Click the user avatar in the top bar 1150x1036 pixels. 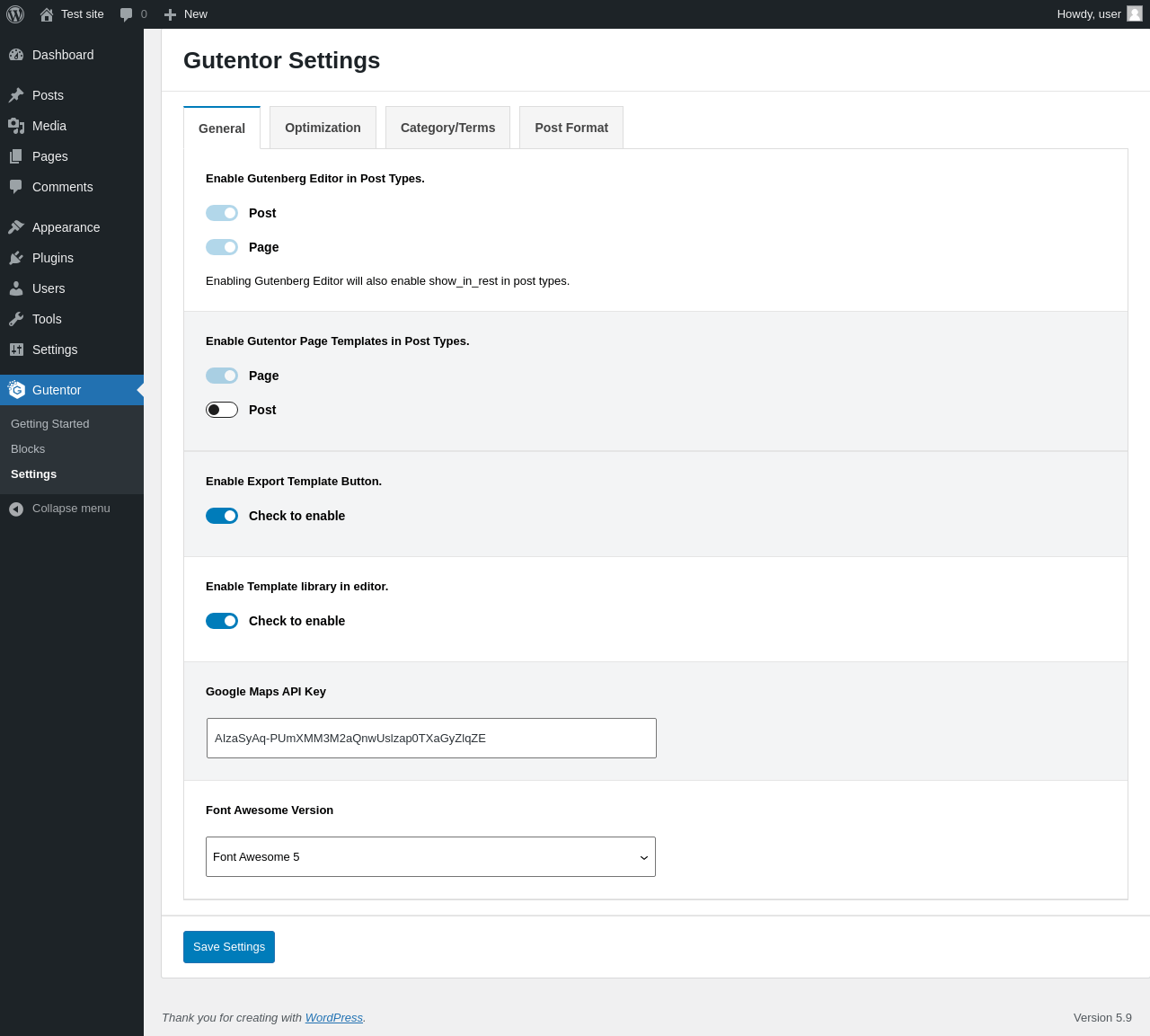click(x=1135, y=14)
